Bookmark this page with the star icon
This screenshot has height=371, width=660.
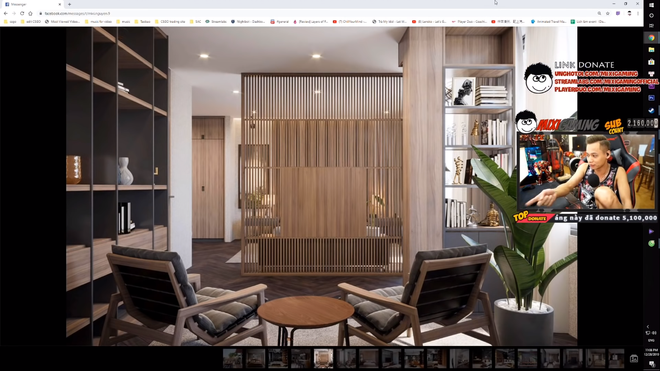point(608,13)
